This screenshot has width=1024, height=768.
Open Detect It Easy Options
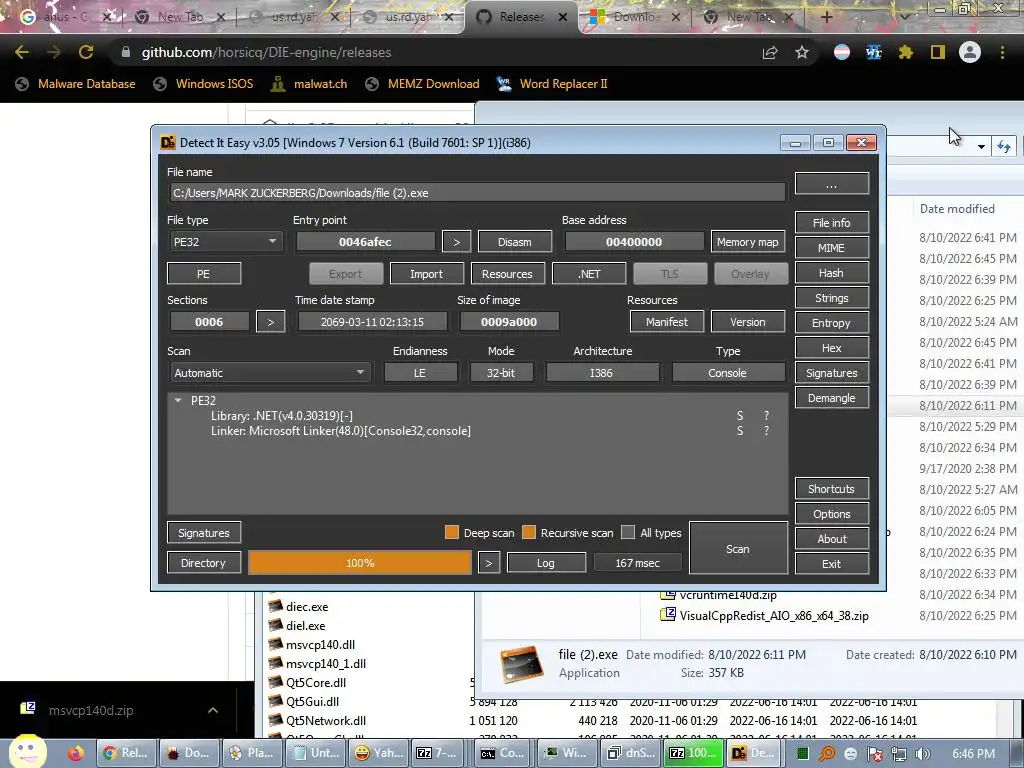pyautogui.click(x=831, y=514)
